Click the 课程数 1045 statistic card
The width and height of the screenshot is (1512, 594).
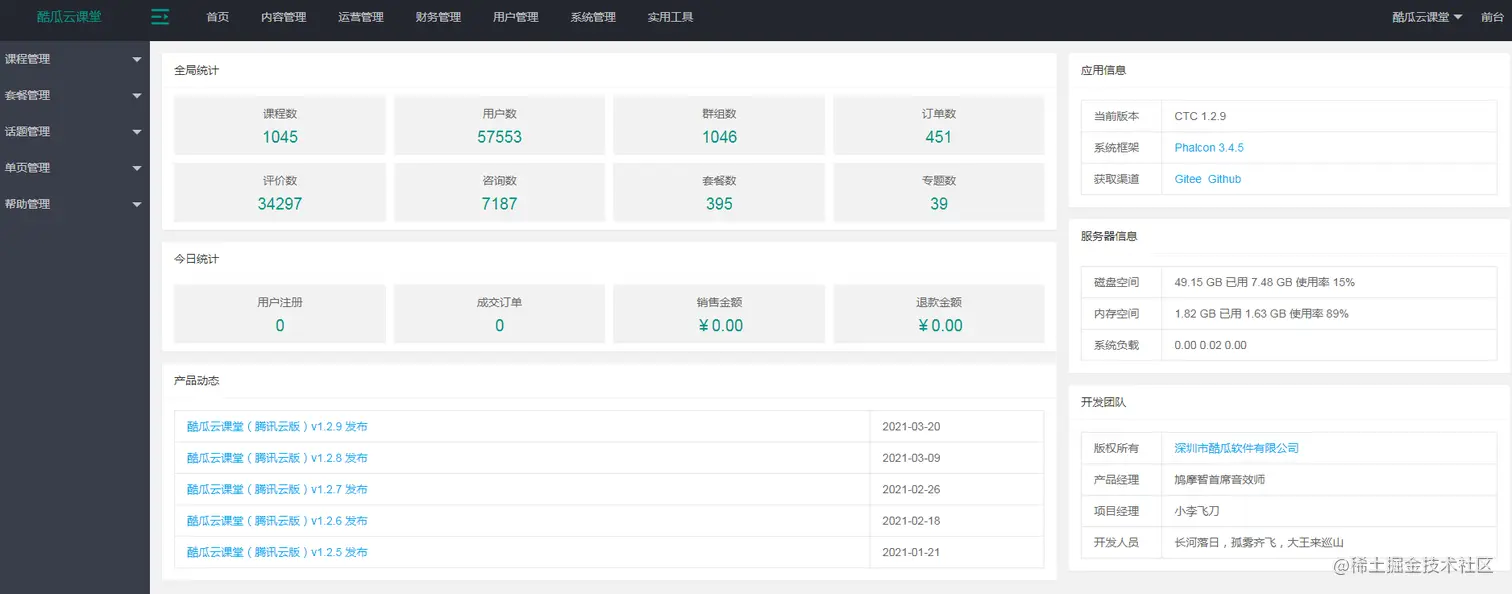(280, 125)
